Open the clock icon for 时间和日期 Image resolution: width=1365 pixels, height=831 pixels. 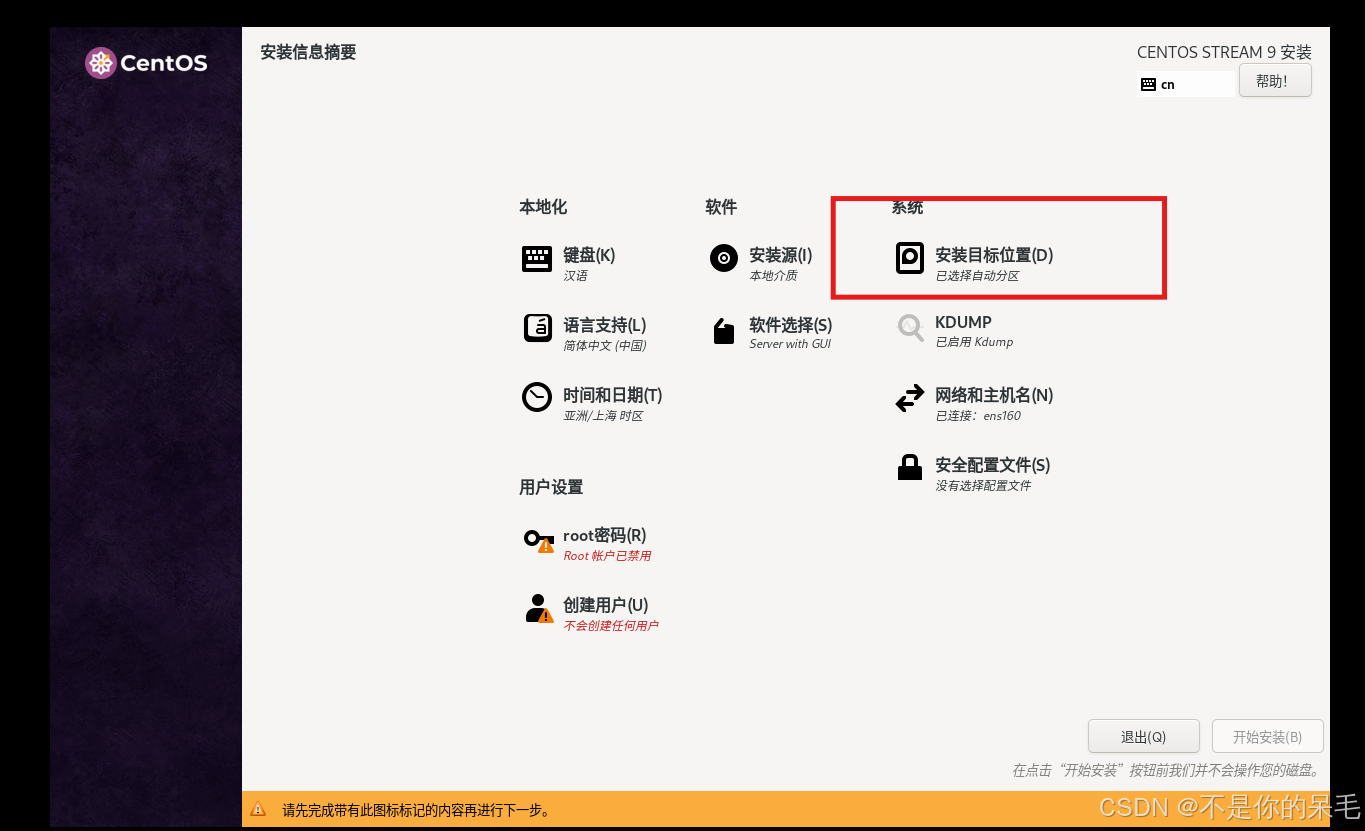[x=537, y=397]
